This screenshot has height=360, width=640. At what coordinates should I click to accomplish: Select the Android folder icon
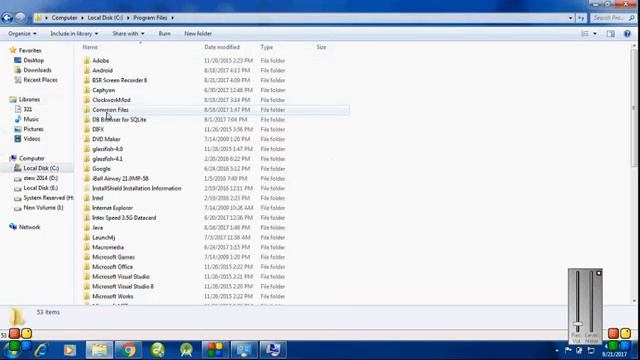coord(87,70)
